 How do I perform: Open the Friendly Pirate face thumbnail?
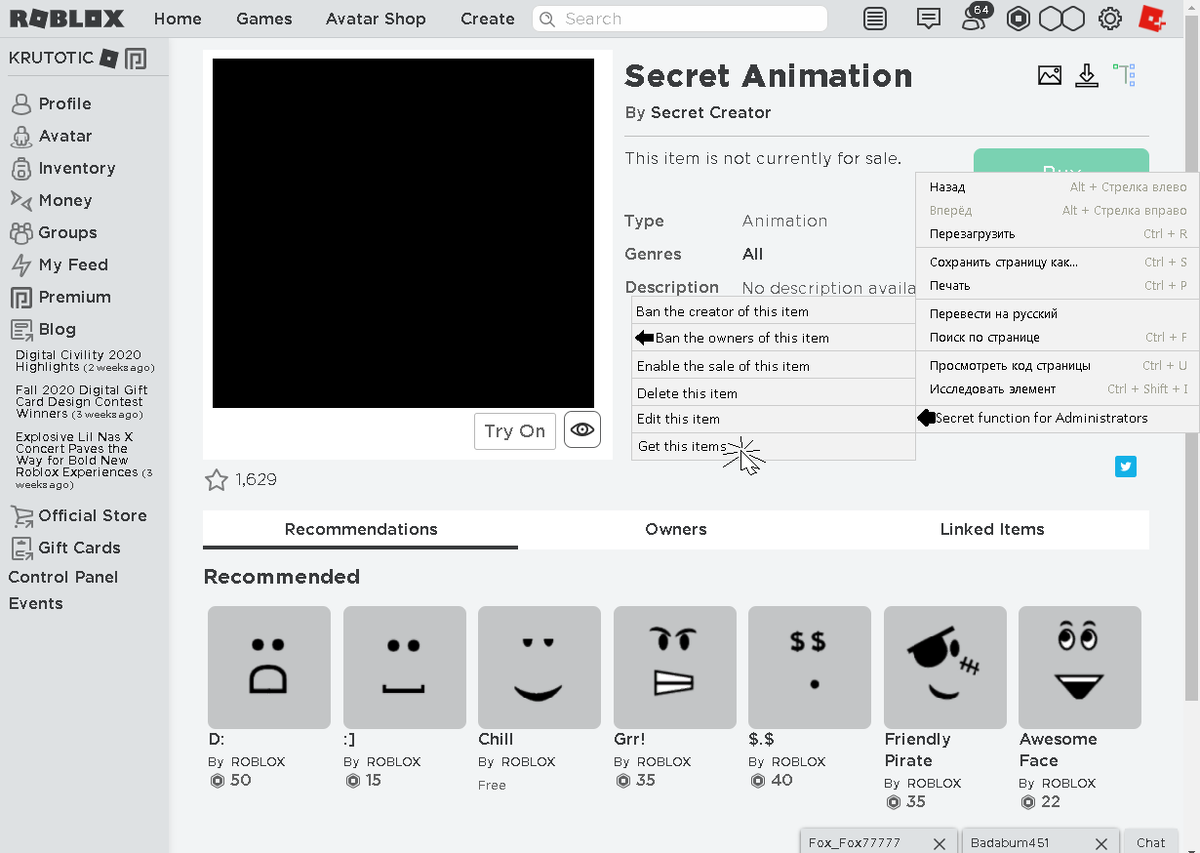click(x=945, y=667)
